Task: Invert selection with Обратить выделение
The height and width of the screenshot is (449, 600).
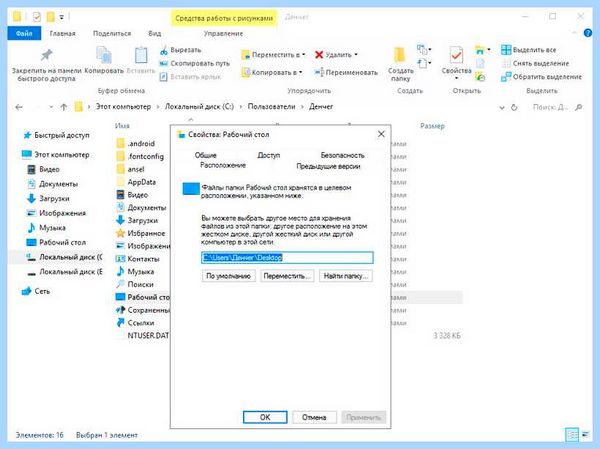Action: 541,77
